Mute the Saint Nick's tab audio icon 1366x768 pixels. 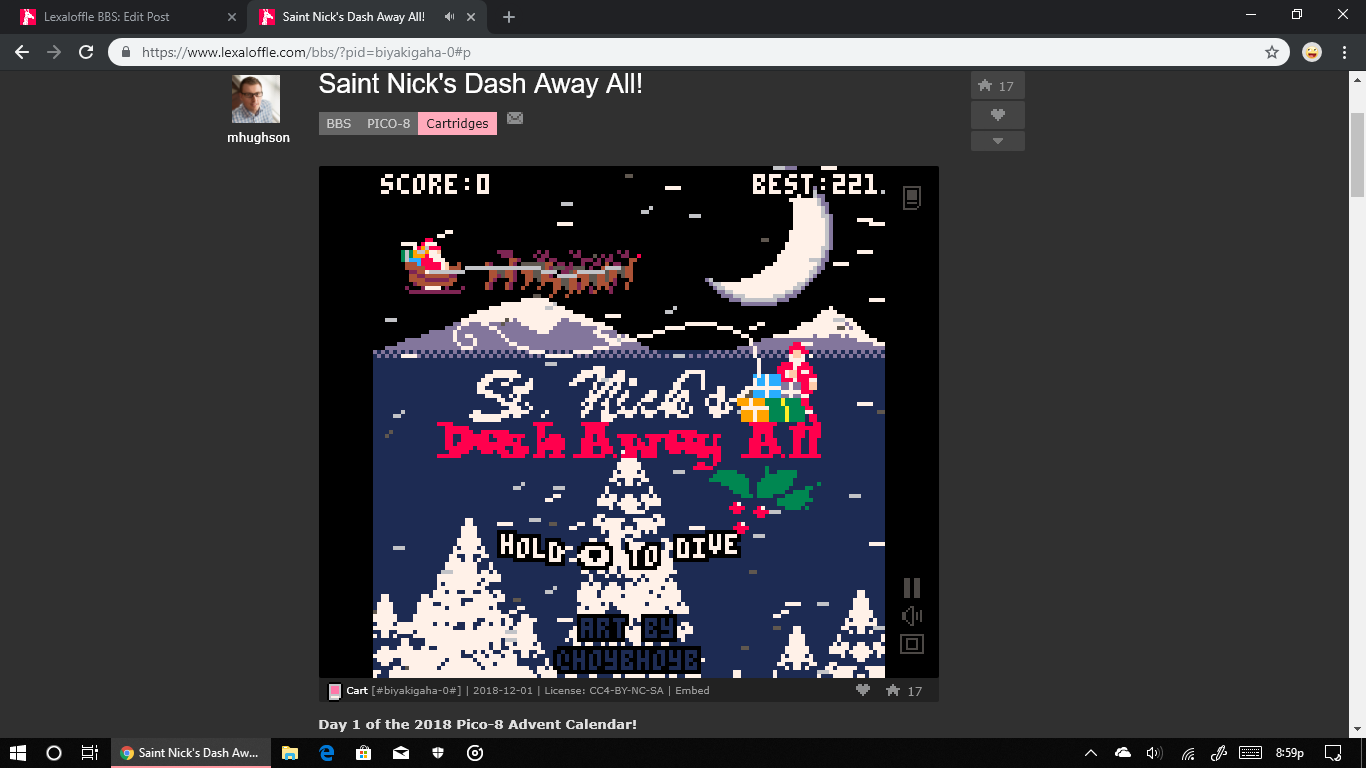pos(449,17)
